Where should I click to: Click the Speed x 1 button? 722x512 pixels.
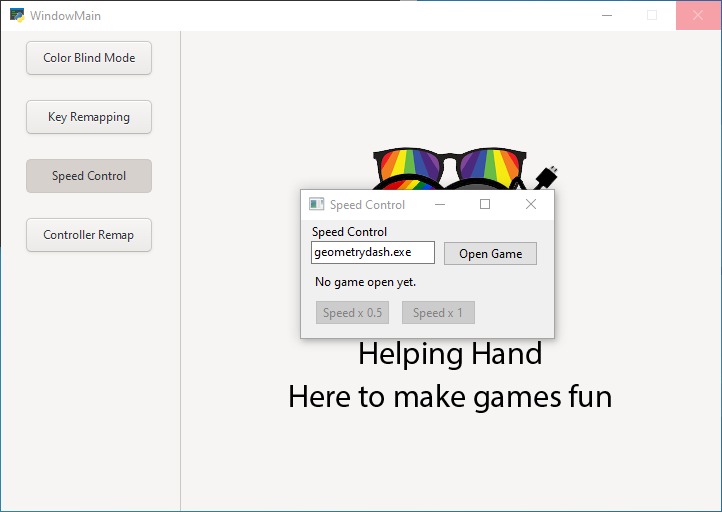coord(438,313)
